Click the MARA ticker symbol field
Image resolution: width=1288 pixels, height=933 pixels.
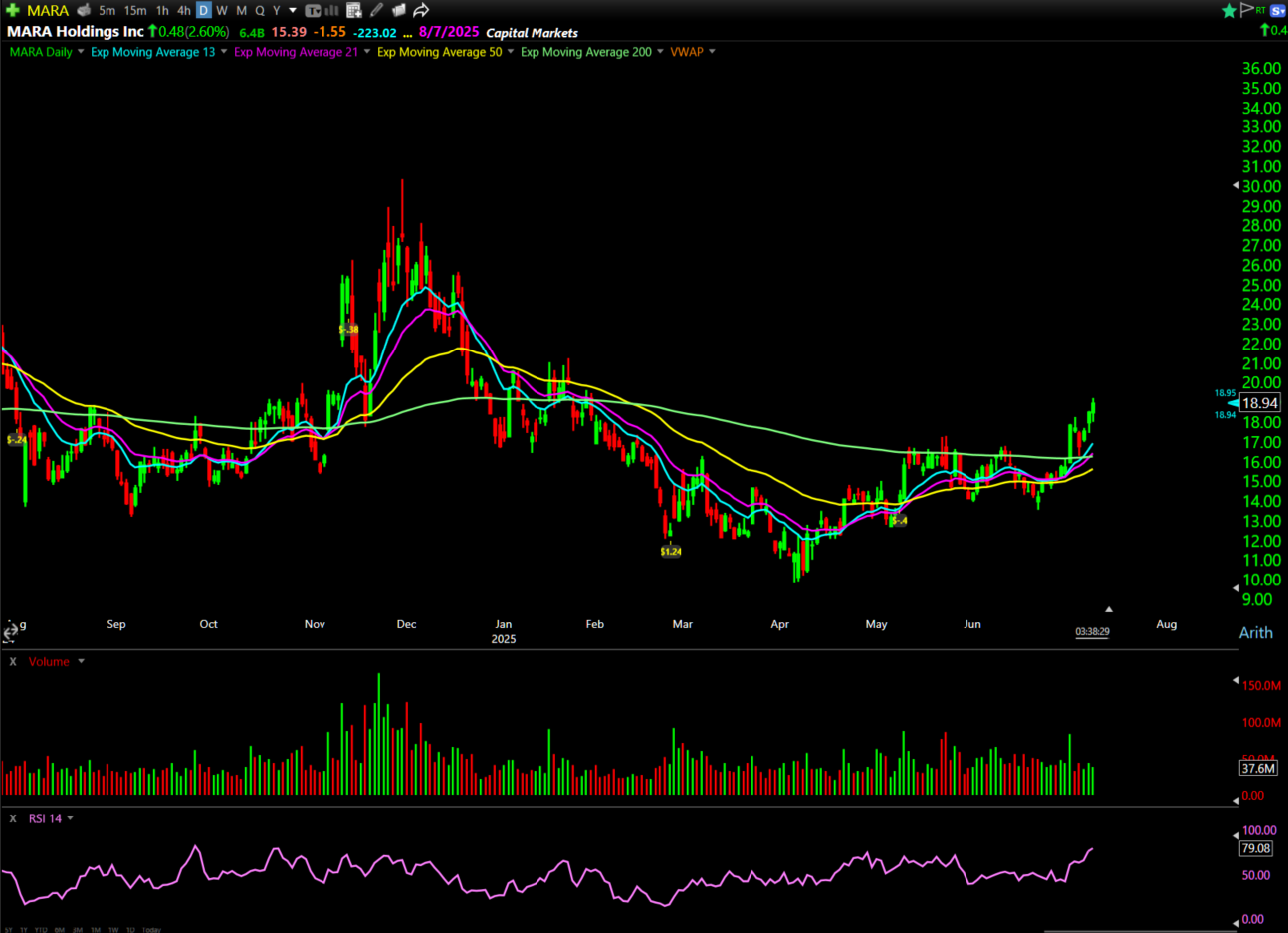coord(48,10)
